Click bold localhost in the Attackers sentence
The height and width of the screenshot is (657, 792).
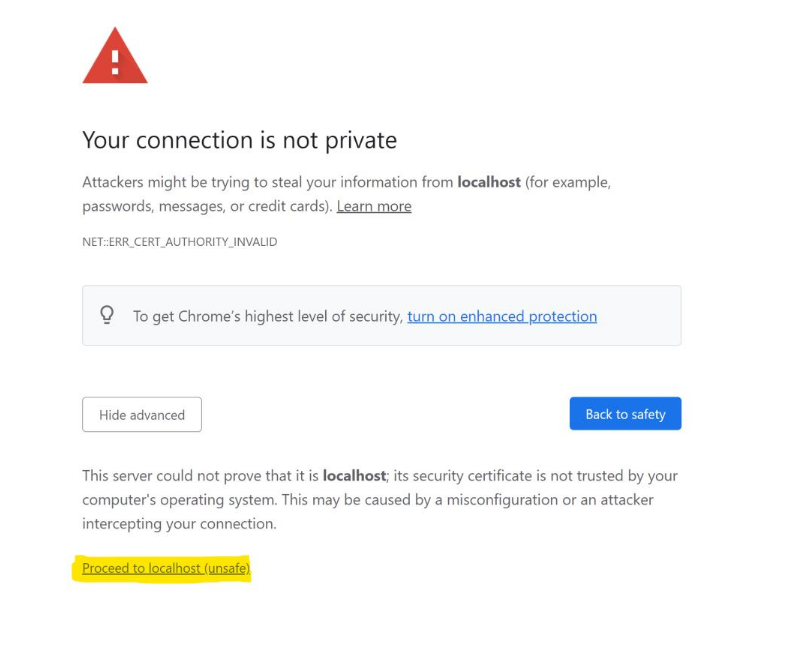point(490,182)
